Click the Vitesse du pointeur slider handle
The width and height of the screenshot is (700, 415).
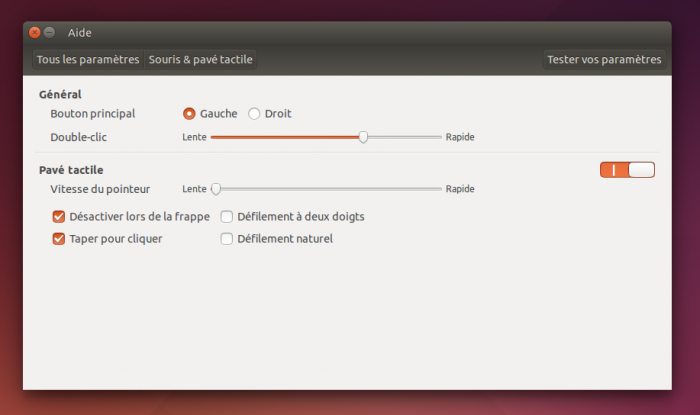tap(215, 189)
